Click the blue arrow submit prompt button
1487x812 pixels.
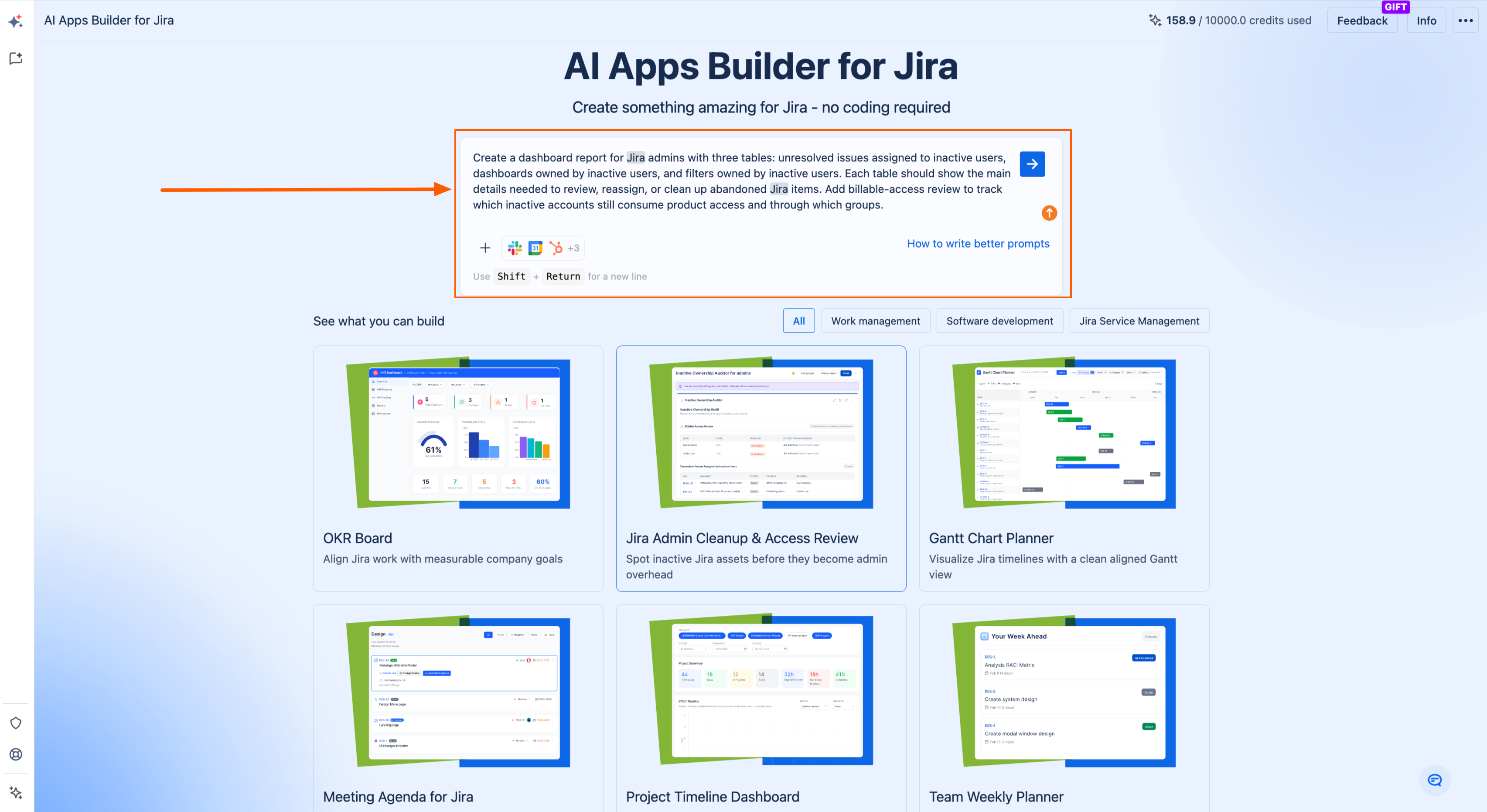pos(1032,164)
